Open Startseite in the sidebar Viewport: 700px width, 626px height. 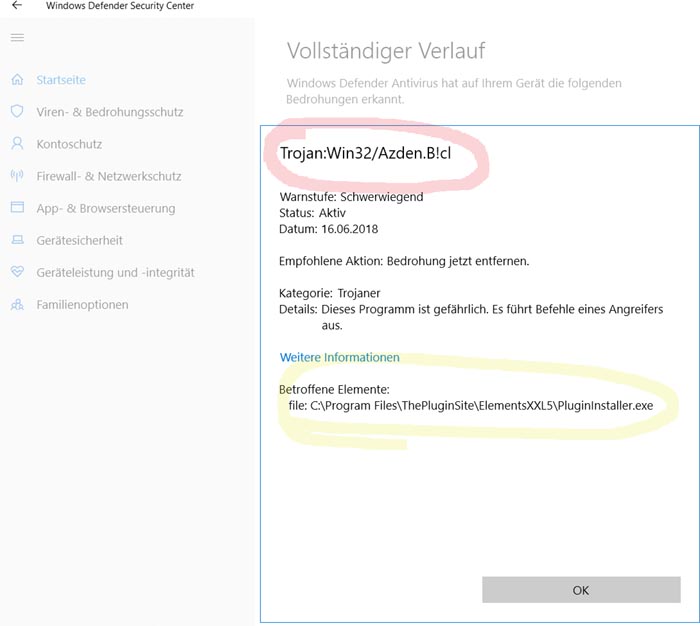[61, 80]
